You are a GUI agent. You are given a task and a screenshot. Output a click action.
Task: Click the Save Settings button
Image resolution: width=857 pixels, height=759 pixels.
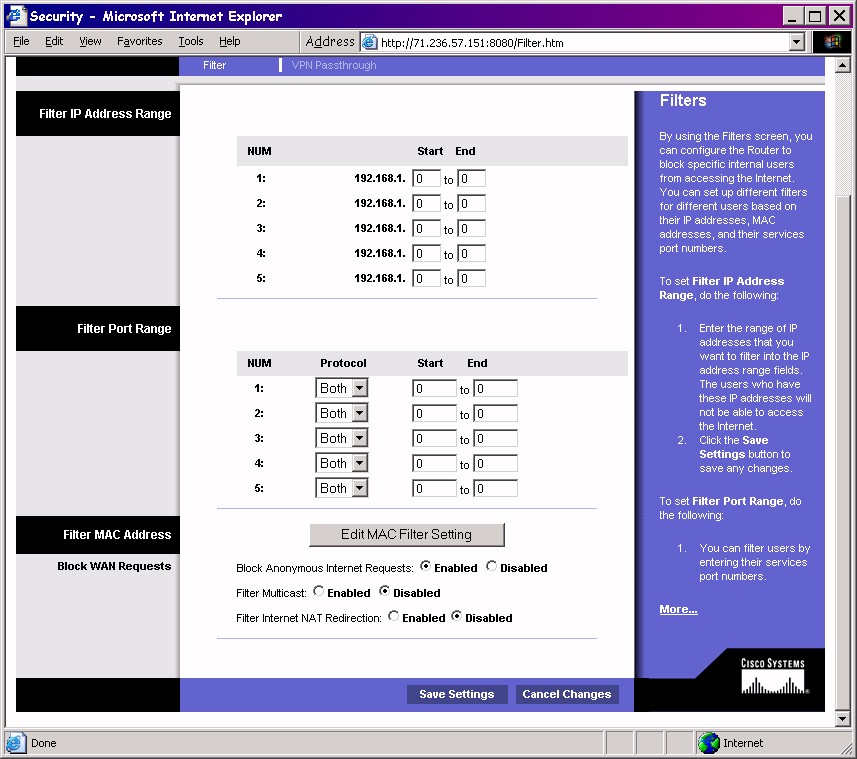457,694
